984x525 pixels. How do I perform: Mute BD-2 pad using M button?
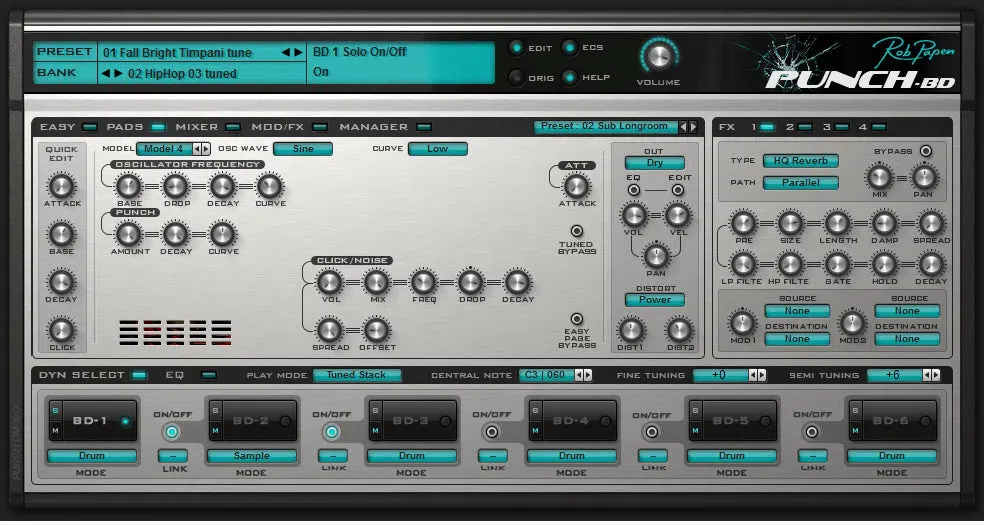coord(215,430)
